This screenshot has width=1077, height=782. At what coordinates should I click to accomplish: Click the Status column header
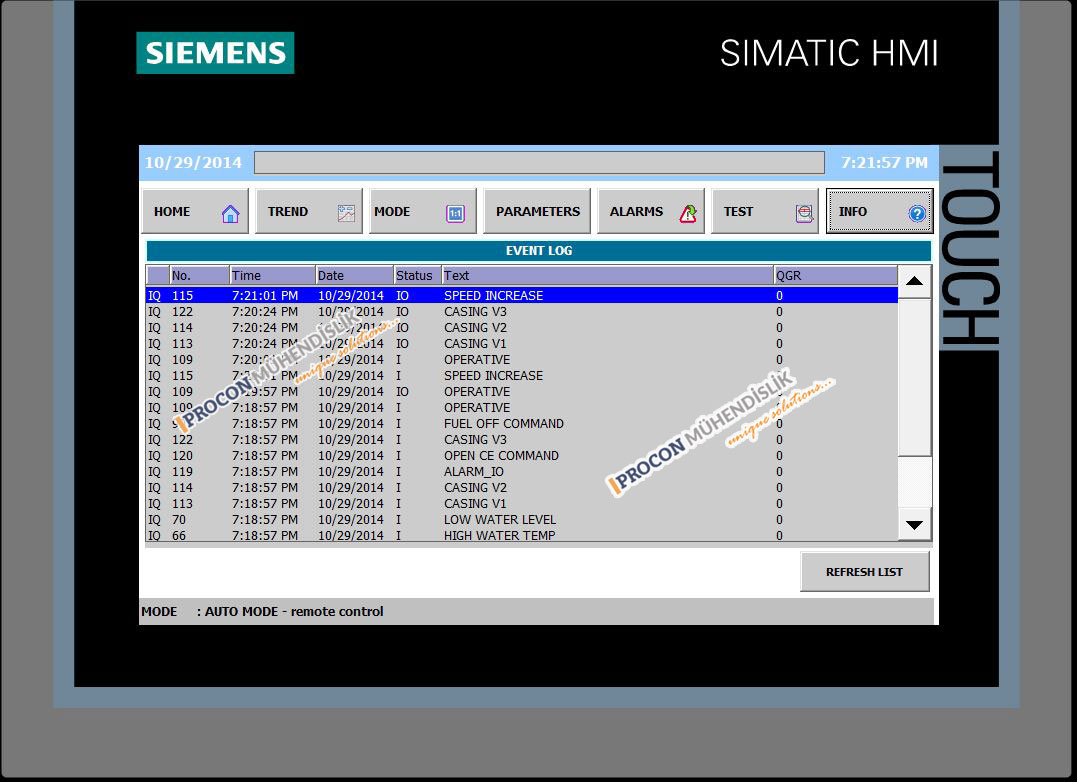(418, 275)
